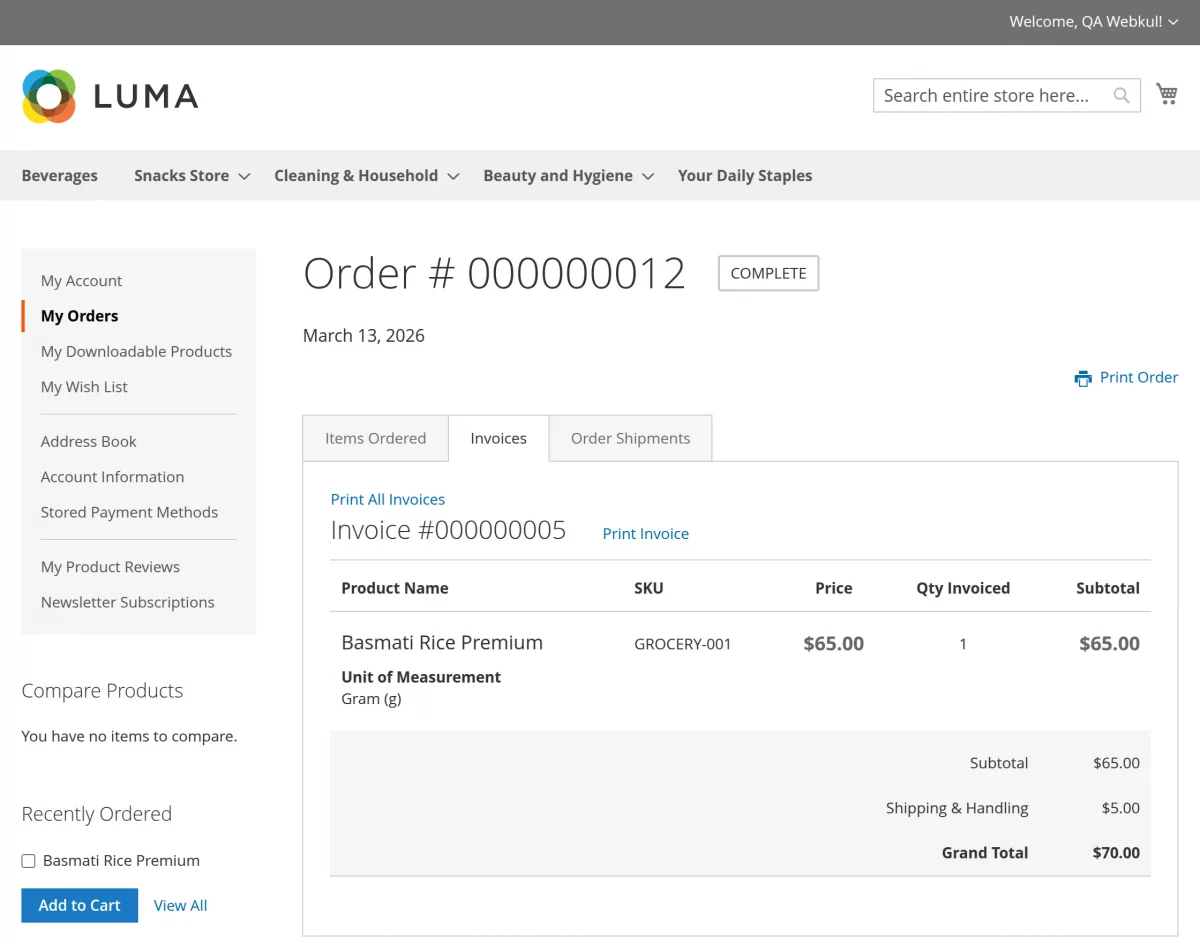Go to My Account in the sidebar
1200x943 pixels.
point(81,281)
